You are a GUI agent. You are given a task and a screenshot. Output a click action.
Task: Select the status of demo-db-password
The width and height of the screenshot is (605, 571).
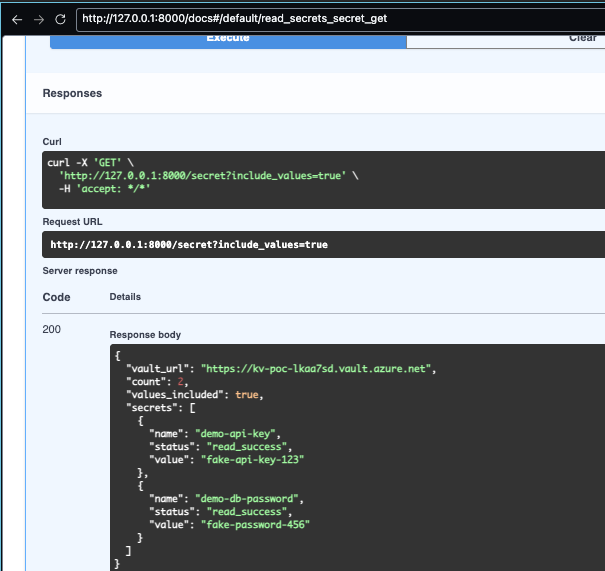[x=247, y=512]
